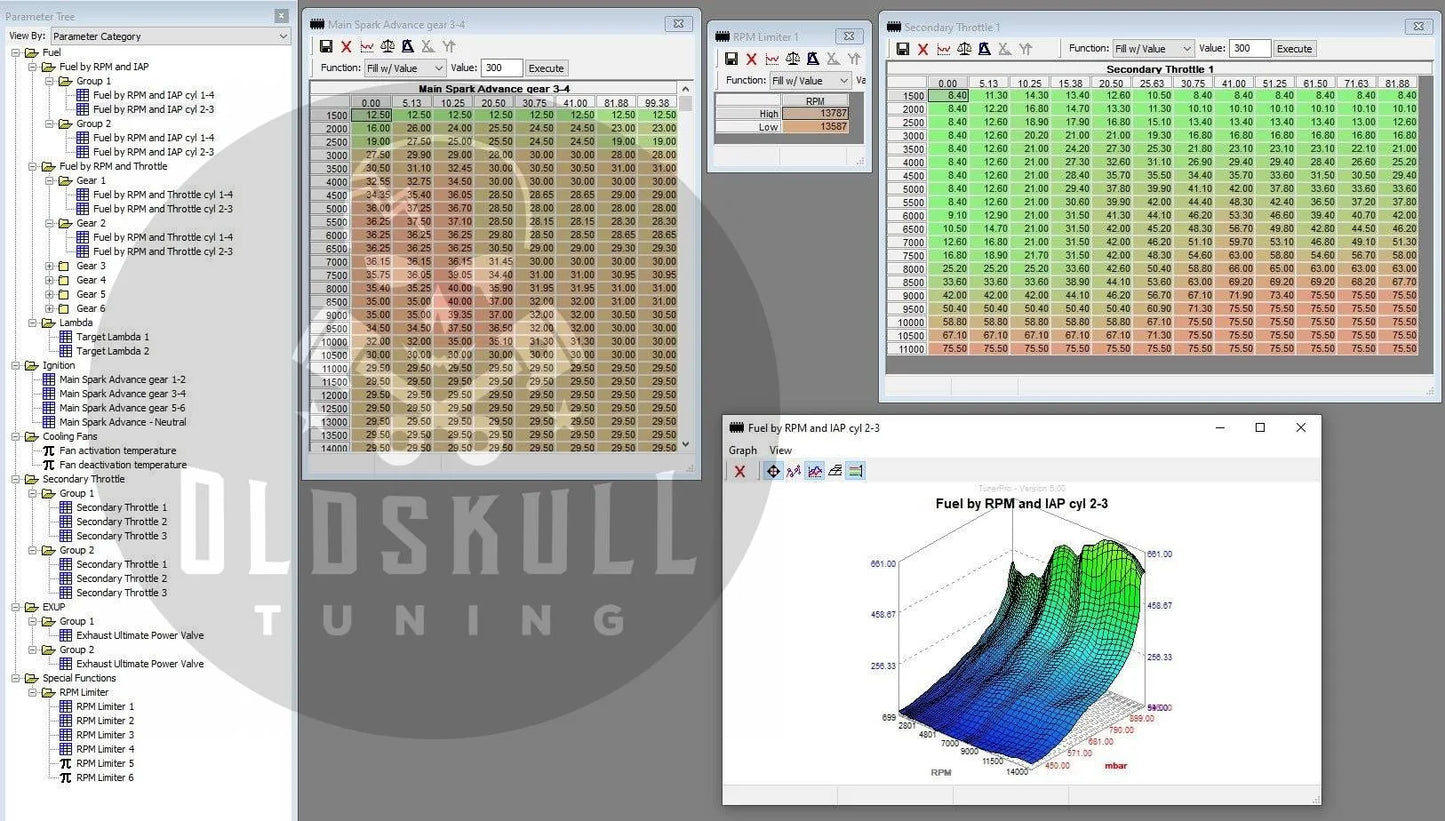This screenshot has width=1445, height=821.
Task: Toggle the scatter points icon in graph toolbar
Action: click(794, 471)
